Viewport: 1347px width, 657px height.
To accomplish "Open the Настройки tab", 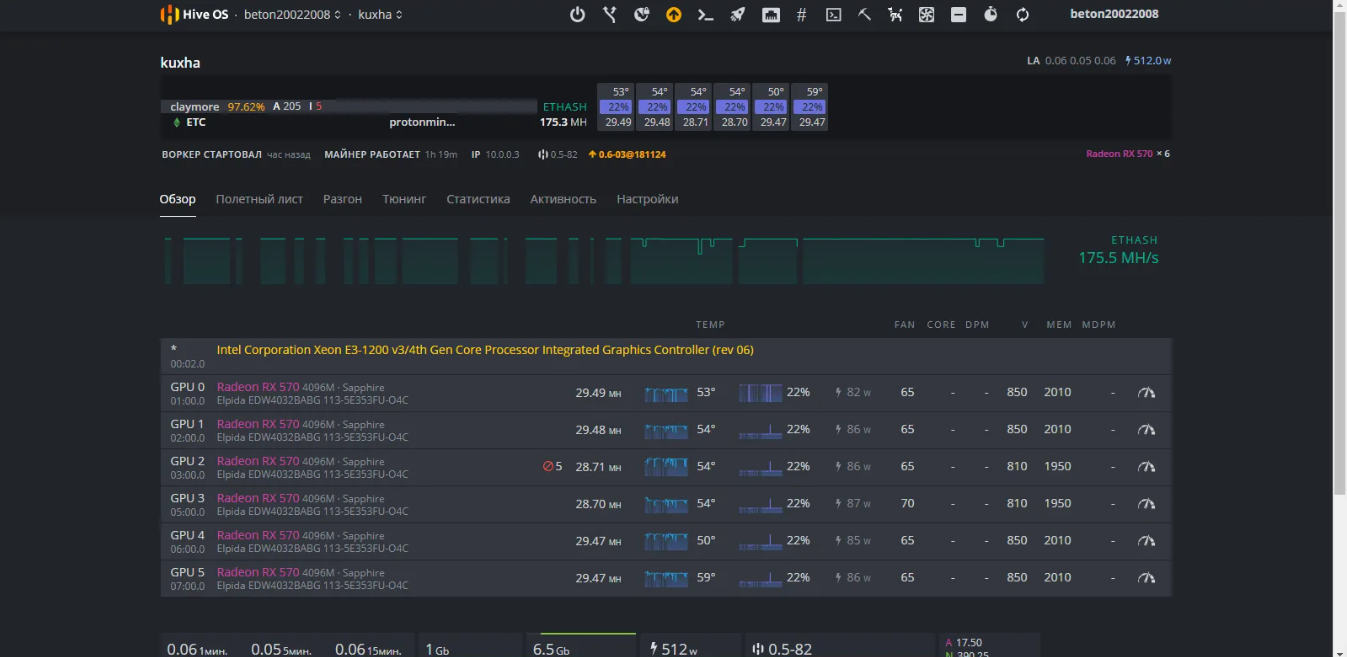I will point(647,199).
